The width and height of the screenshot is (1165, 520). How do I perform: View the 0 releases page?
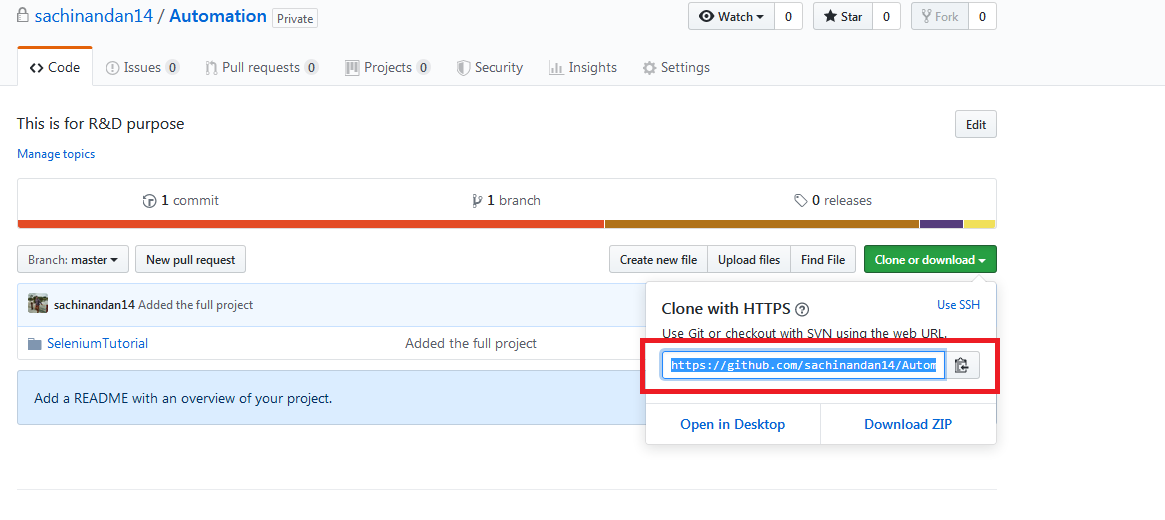click(x=833, y=201)
